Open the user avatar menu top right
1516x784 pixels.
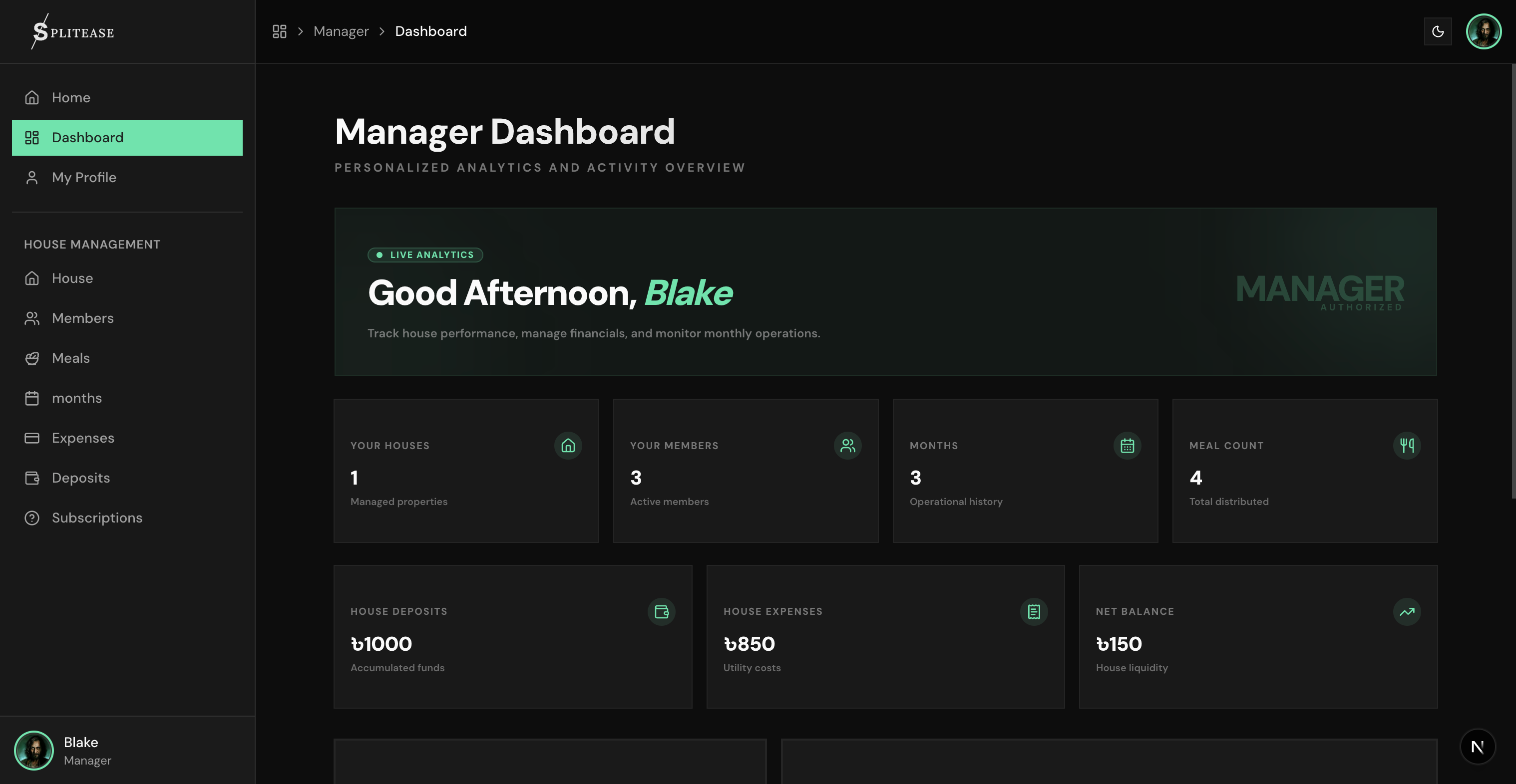pyautogui.click(x=1483, y=31)
